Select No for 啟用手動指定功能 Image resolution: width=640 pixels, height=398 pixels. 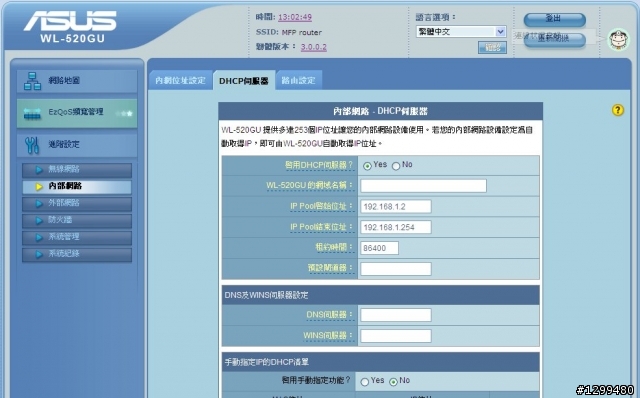coord(393,382)
